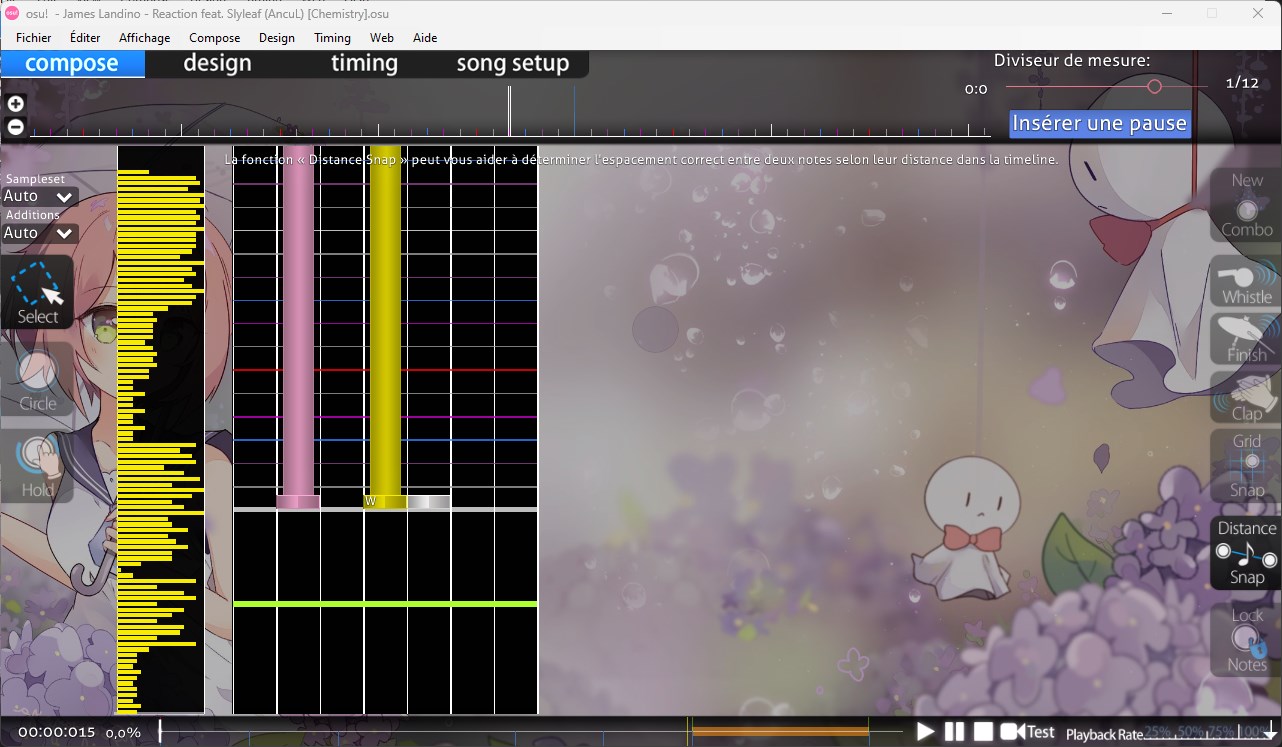Switch to the design tab
The height and width of the screenshot is (747, 1282).
[217, 64]
